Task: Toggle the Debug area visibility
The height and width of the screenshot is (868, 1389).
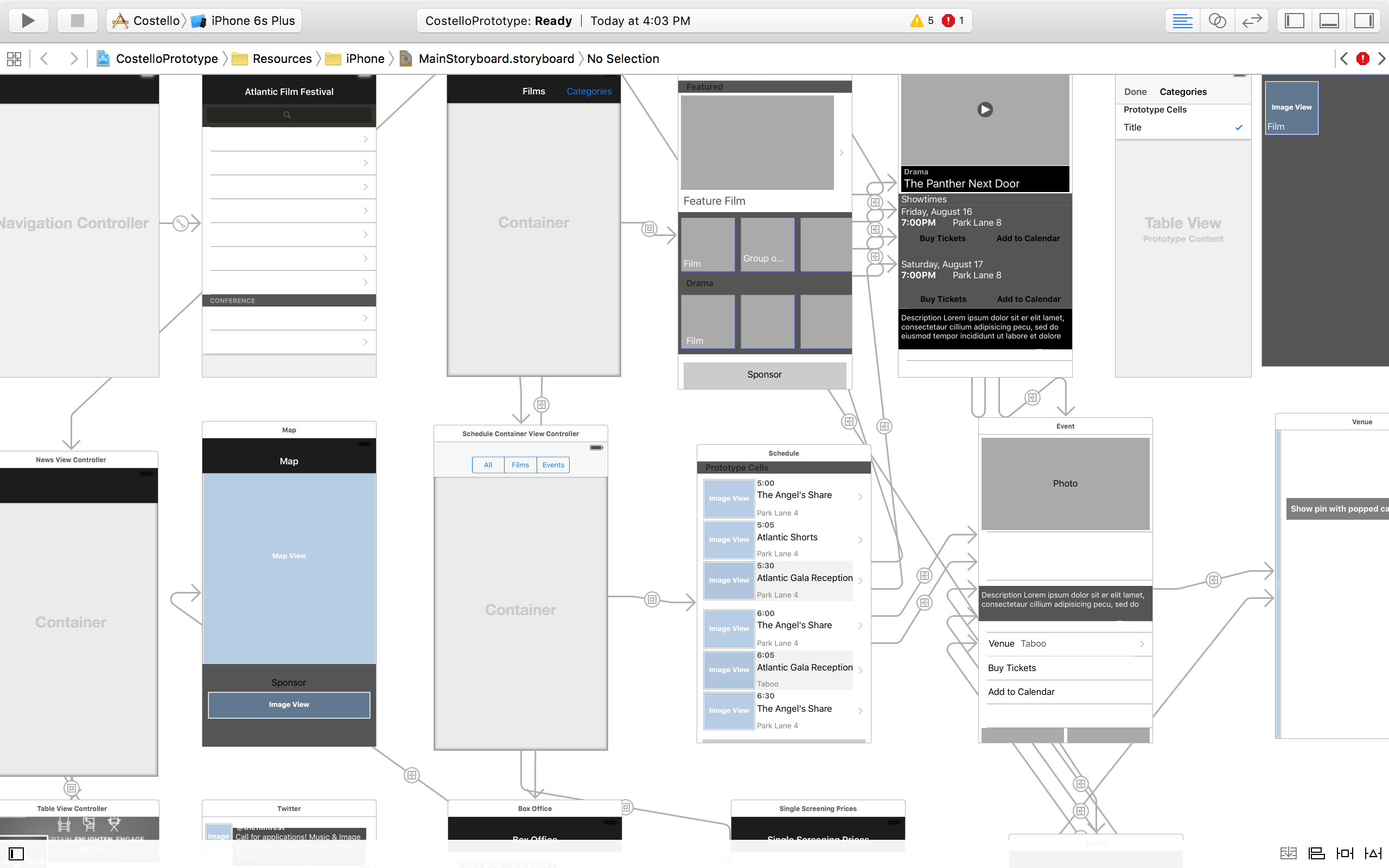Action: [x=1329, y=21]
